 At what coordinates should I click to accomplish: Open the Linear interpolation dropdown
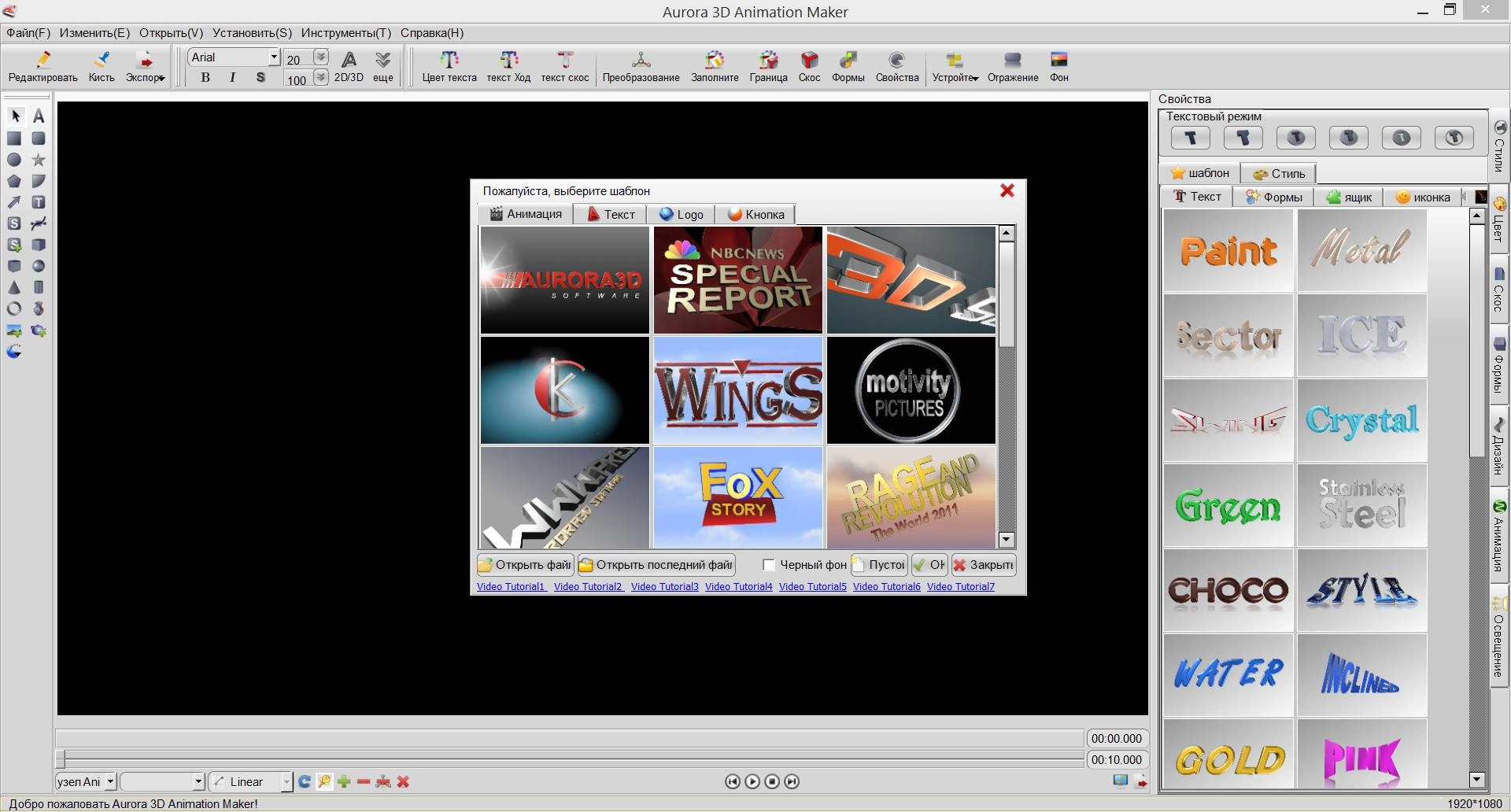tap(286, 781)
